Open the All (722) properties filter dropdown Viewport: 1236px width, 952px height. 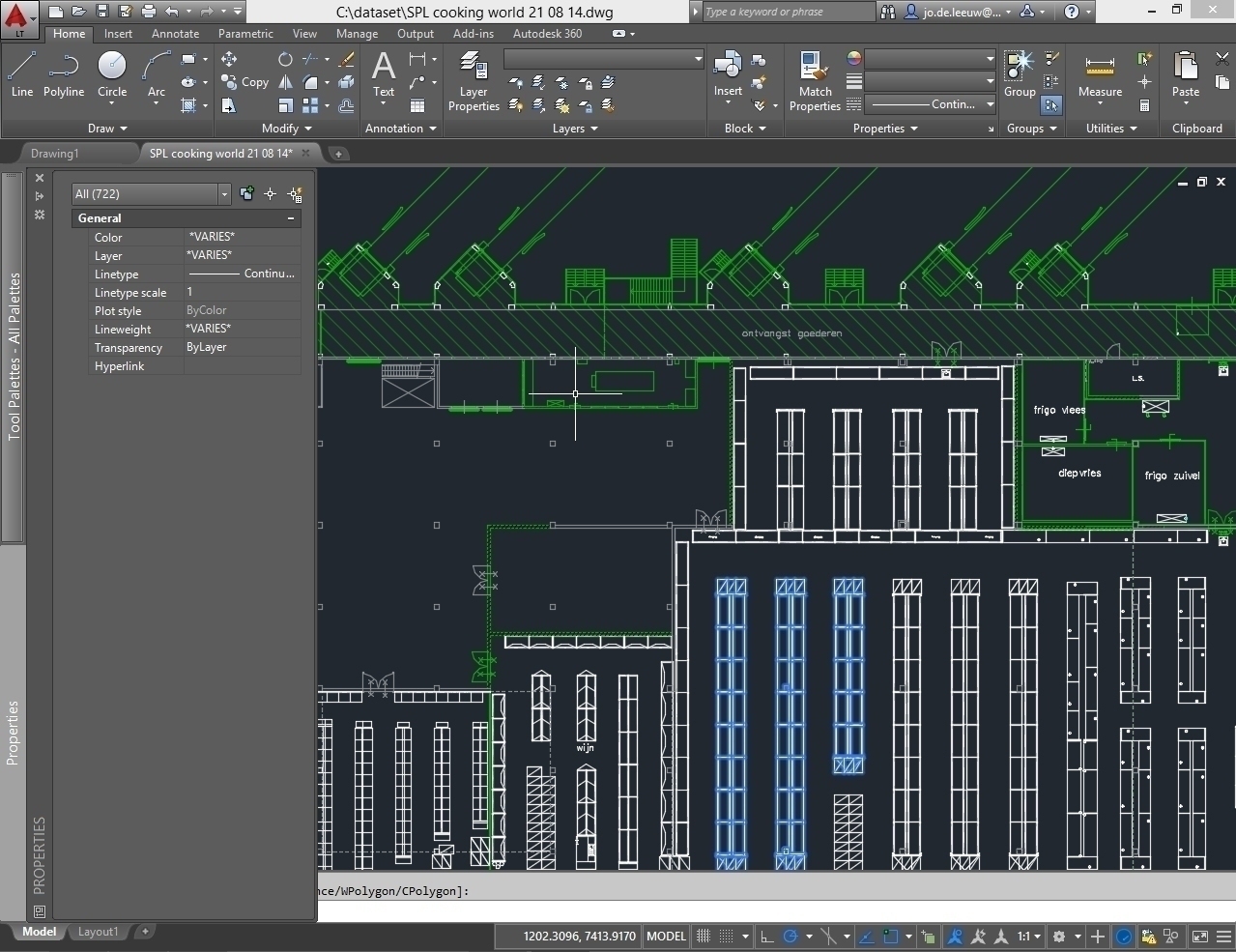pyautogui.click(x=223, y=193)
